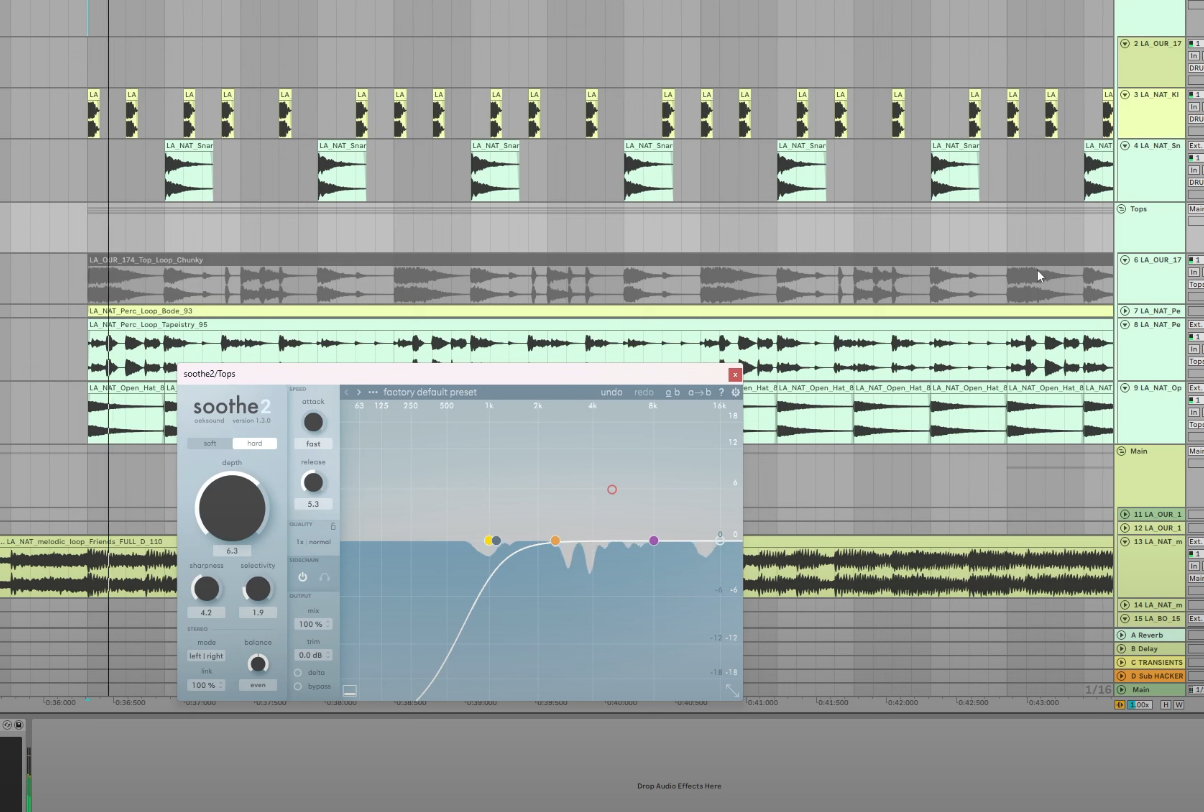Expand return track C TRANSIENTS

1122,662
